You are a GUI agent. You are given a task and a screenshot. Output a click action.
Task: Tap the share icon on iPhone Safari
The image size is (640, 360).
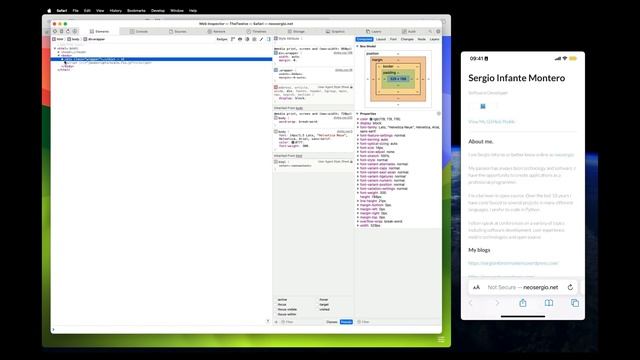(x=523, y=303)
